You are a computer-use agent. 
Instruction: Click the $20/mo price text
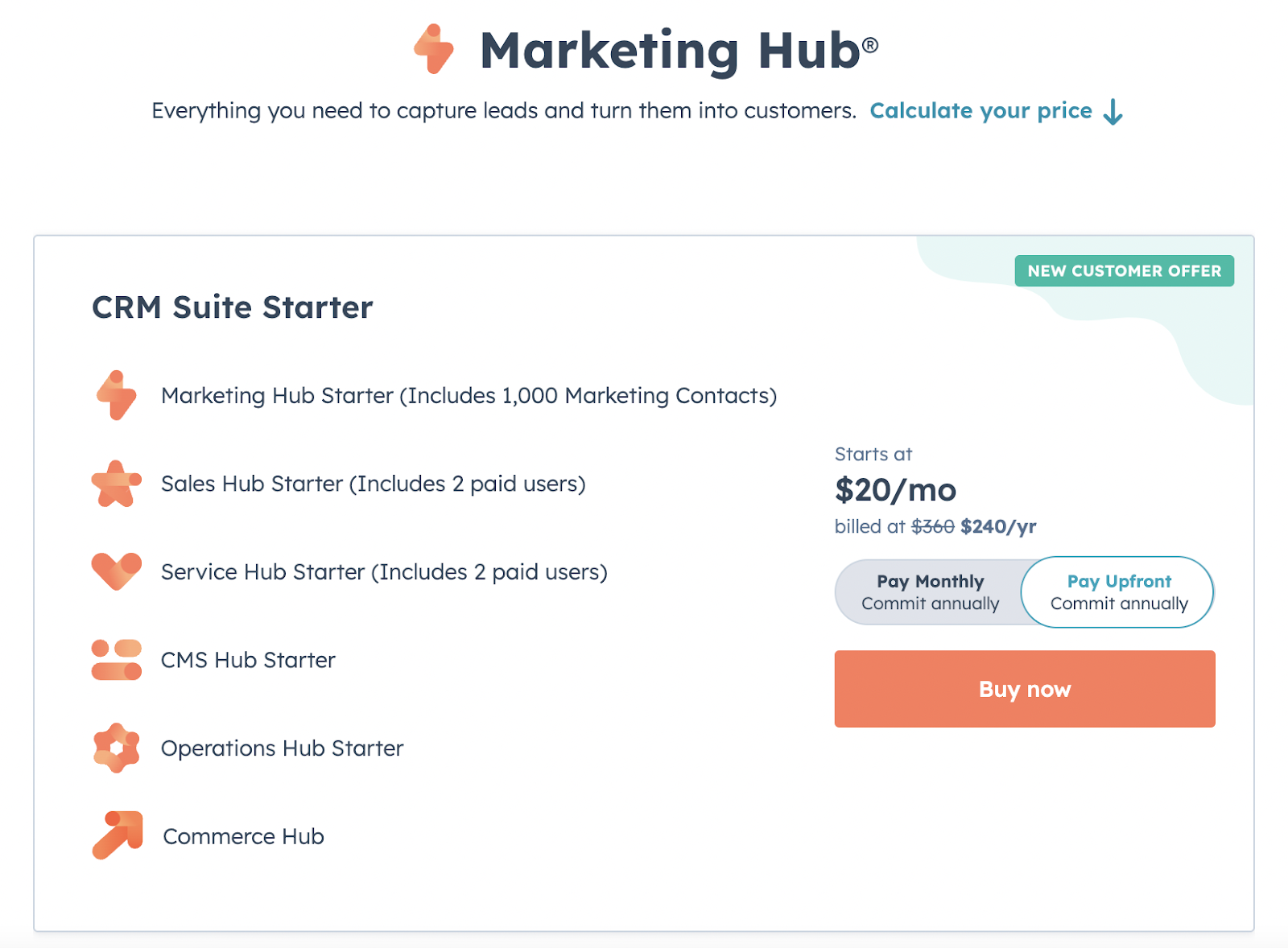(x=895, y=489)
